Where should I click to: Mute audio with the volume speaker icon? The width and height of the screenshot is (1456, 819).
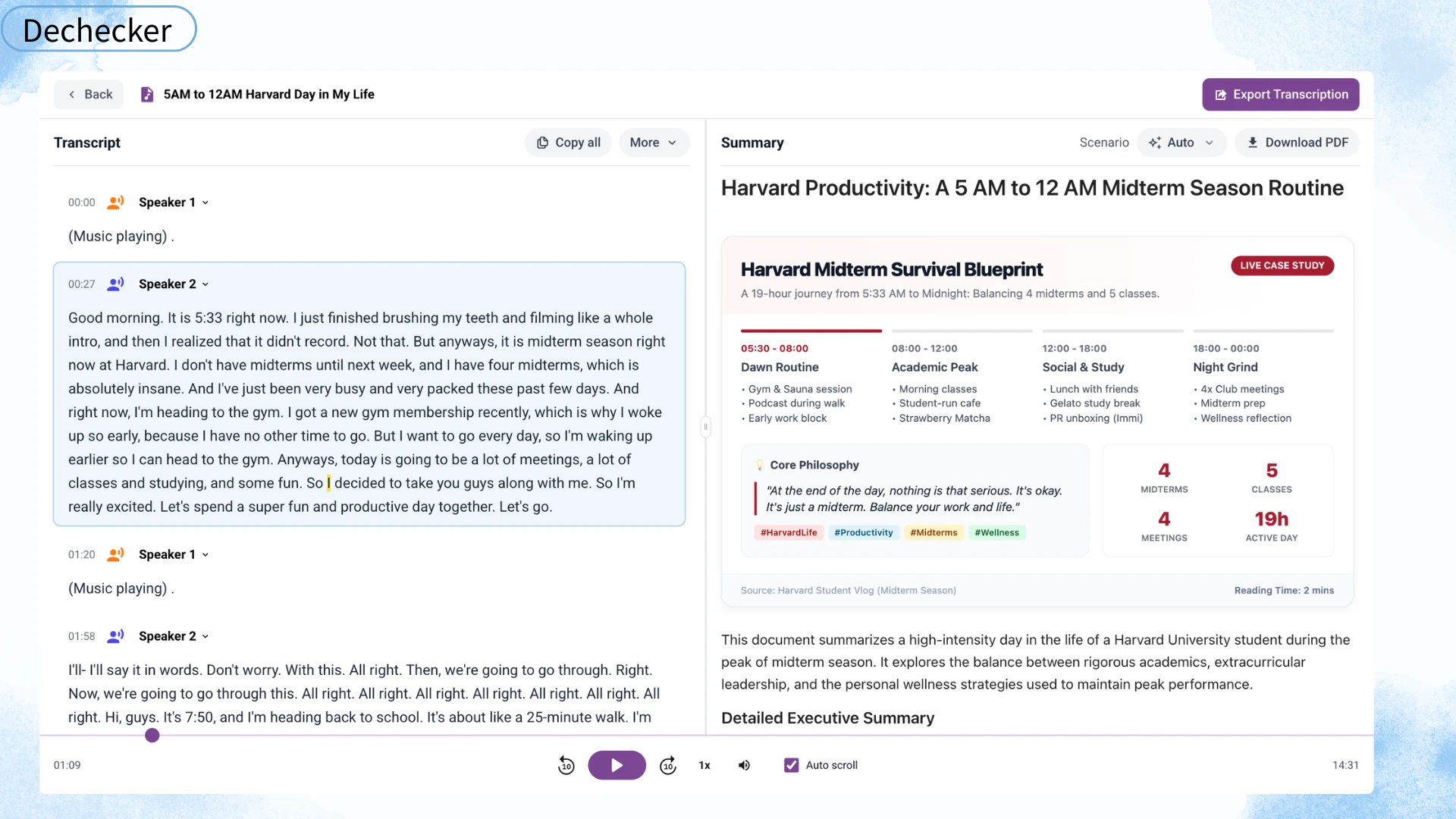click(x=744, y=765)
